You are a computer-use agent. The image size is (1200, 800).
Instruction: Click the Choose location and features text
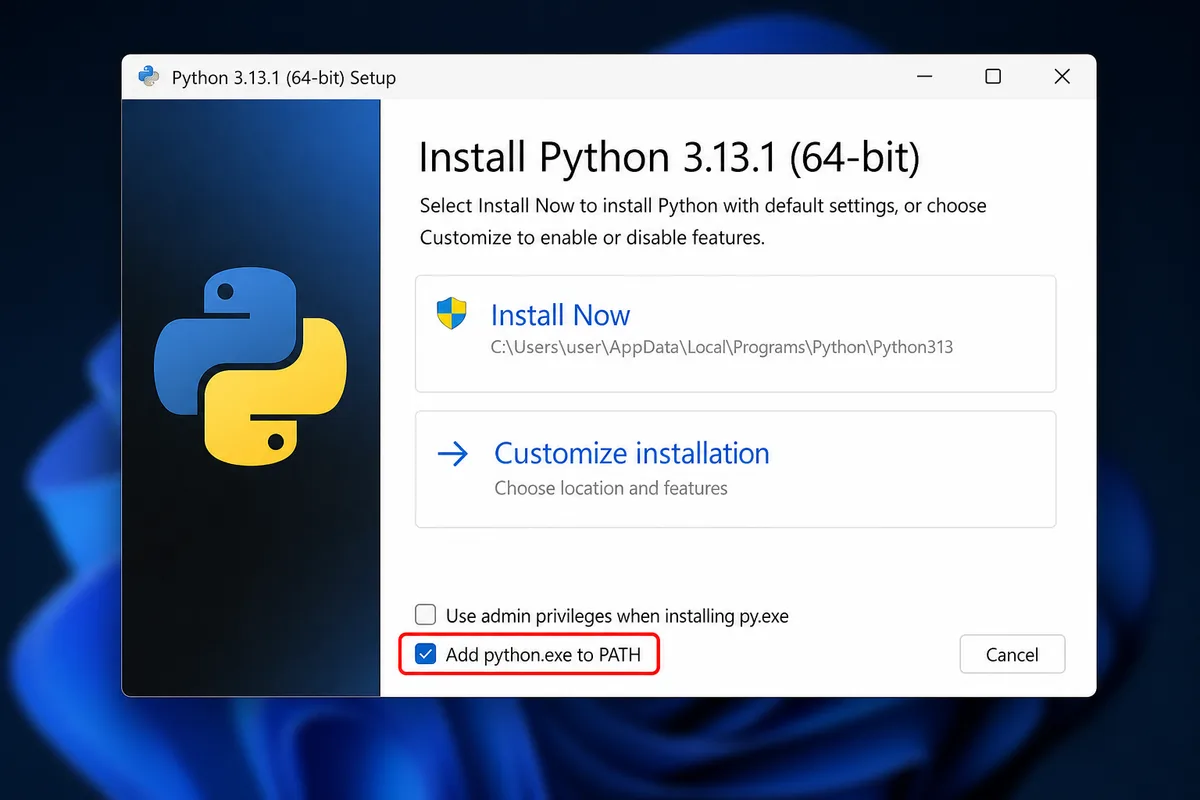[x=611, y=489]
